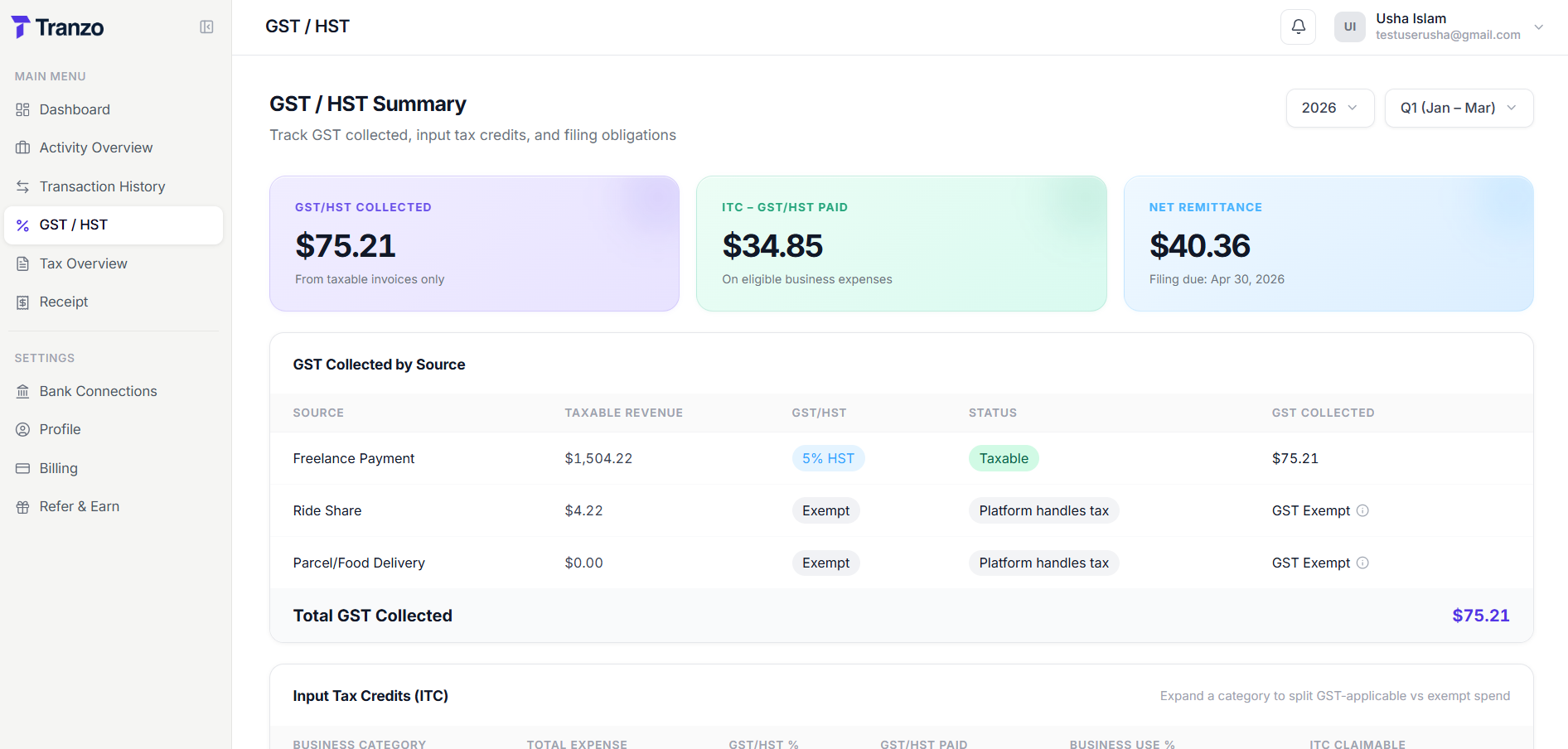
Task: Open the 2026 year dropdown
Action: 1330,108
